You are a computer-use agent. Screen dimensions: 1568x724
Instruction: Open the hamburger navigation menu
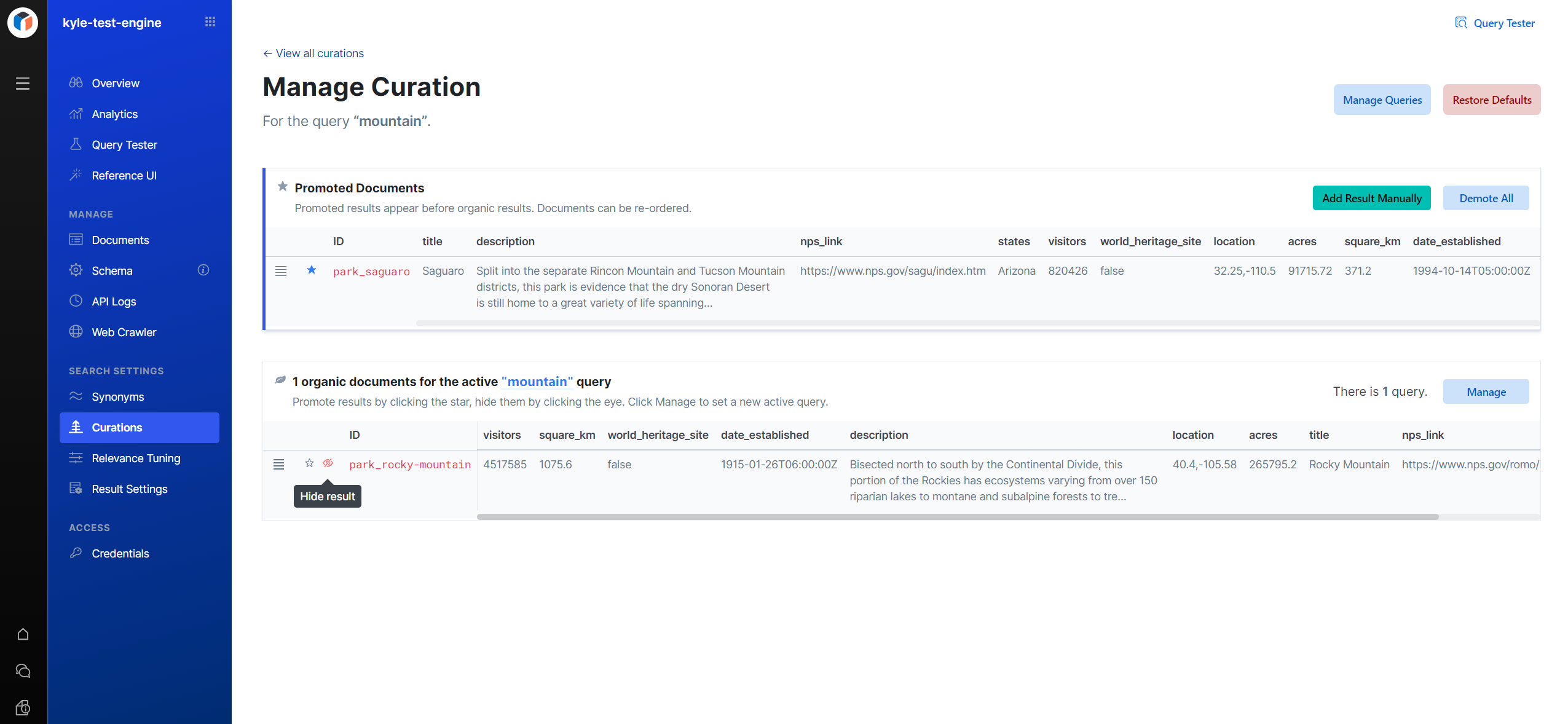click(x=23, y=84)
